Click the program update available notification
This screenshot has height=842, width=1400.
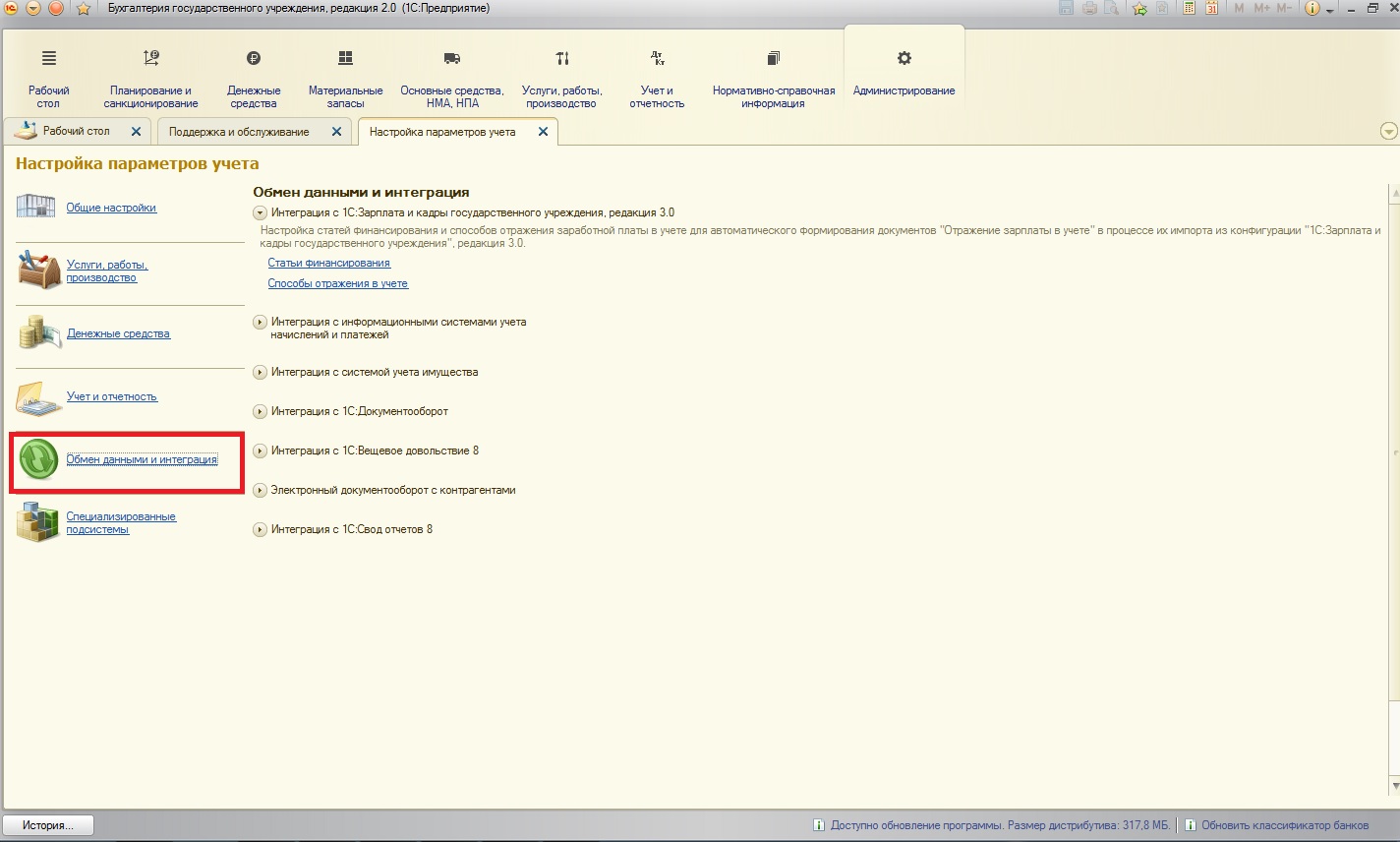(x=992, y=825)
